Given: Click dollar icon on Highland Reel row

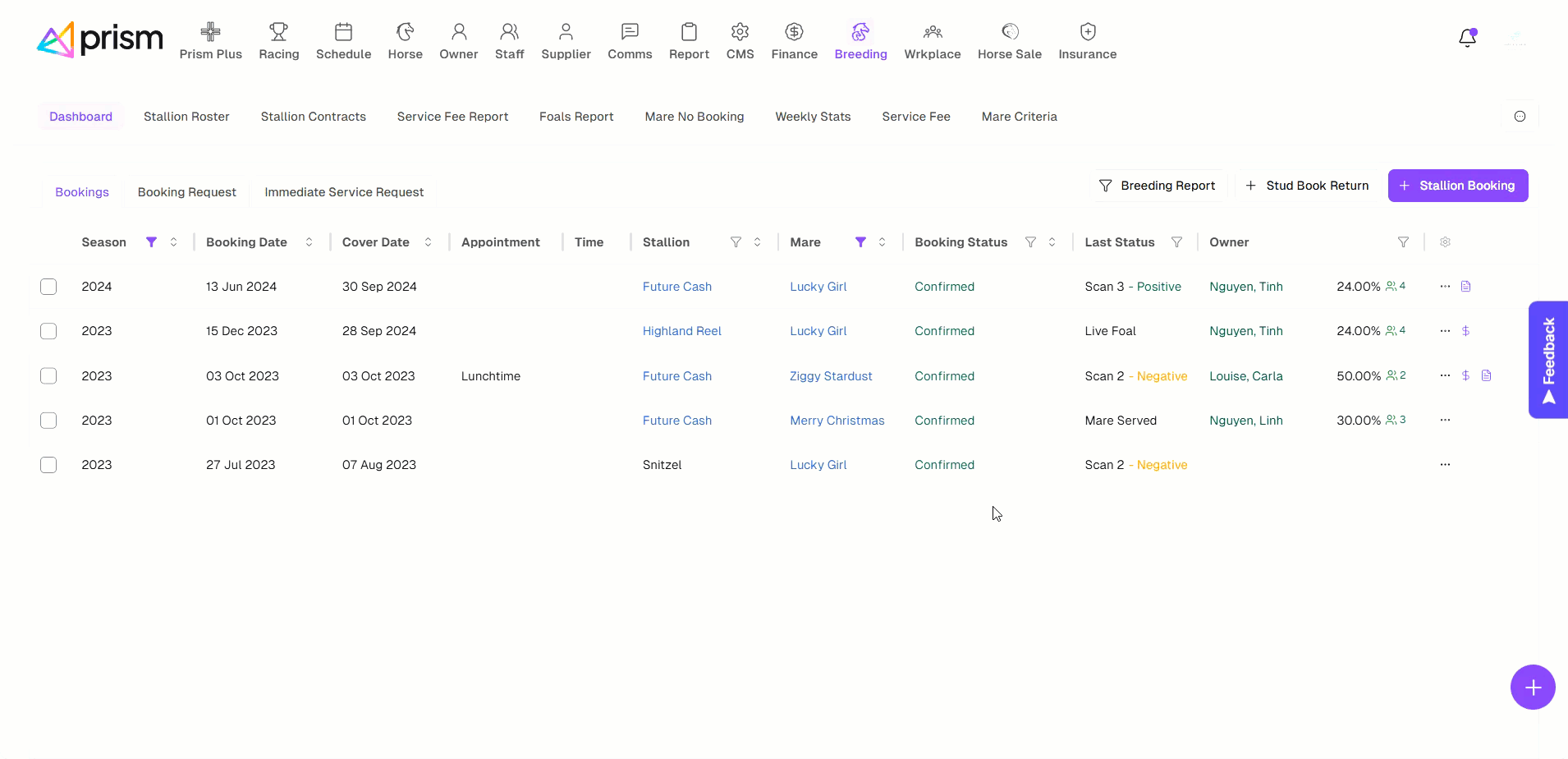Looking at the screenshot, I should tap(1465, 331).
